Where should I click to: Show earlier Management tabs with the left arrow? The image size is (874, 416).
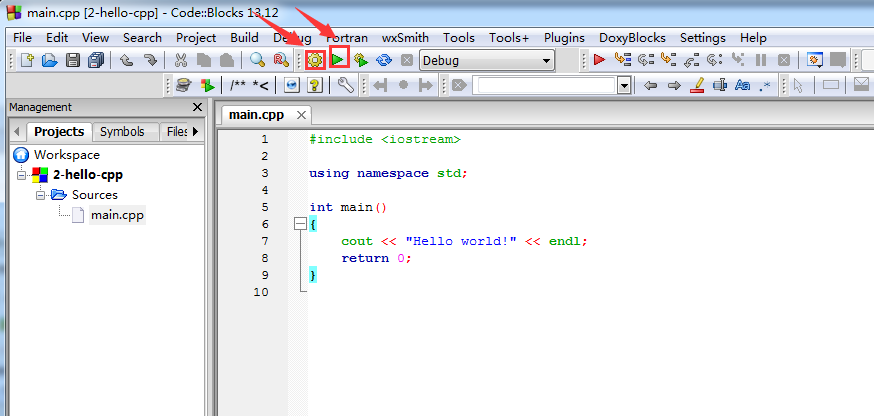coord(17,132)
